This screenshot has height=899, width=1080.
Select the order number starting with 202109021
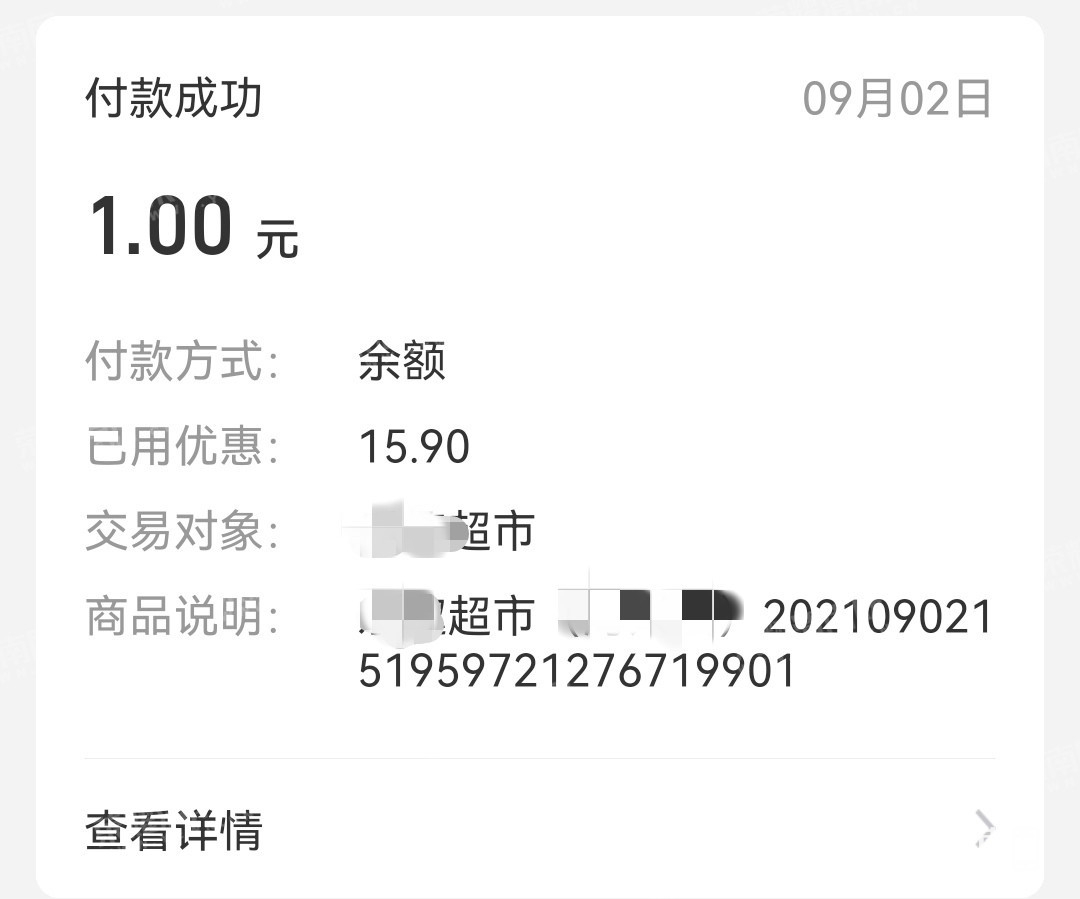click(x=877, y=618)
